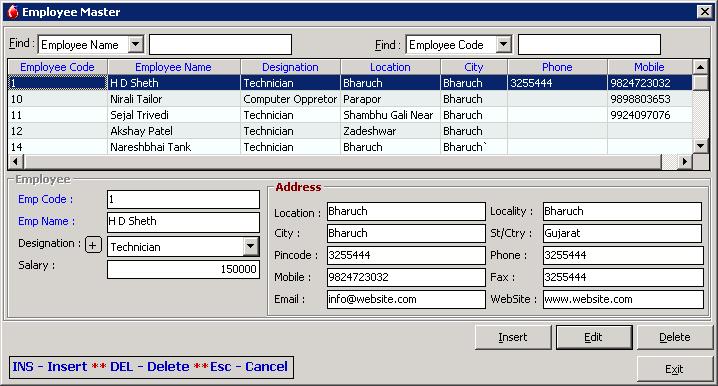
Task: Close the Employee Master window
Action: click(704, 12)
